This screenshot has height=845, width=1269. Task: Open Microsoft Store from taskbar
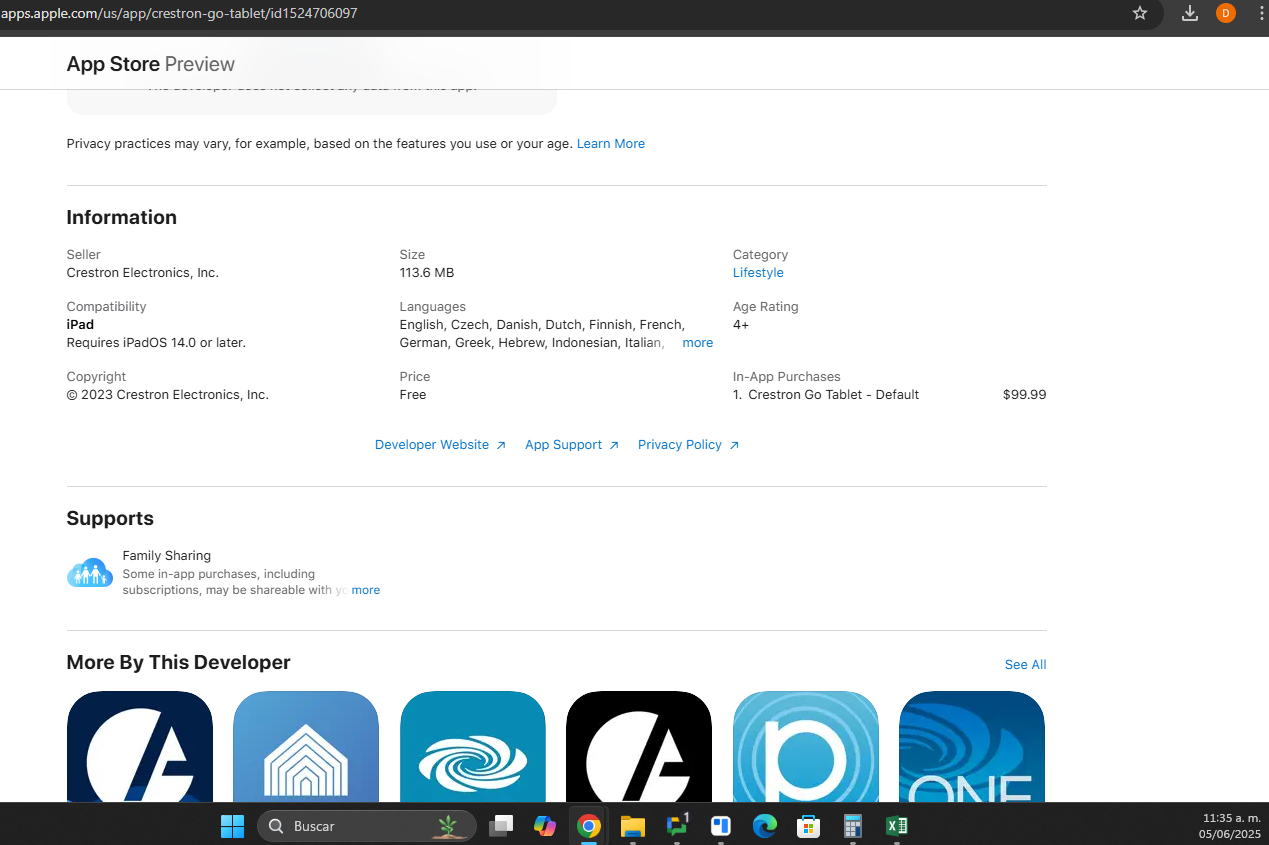809,826
